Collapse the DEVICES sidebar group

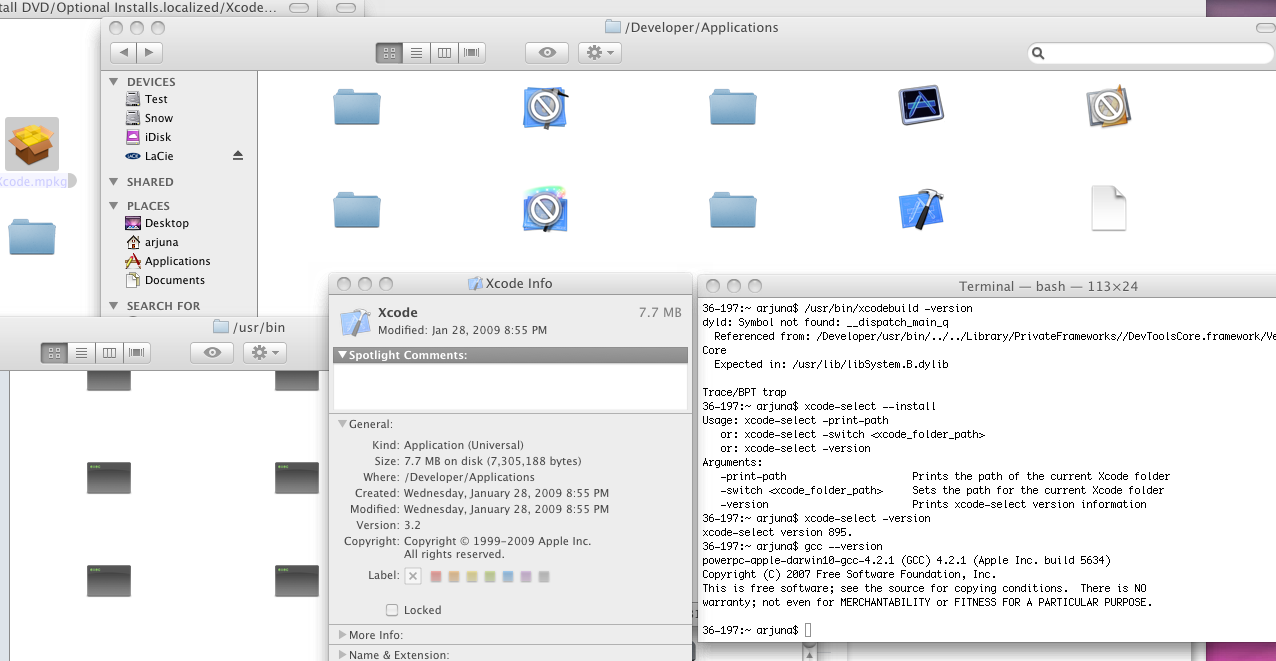coord(115,82)
